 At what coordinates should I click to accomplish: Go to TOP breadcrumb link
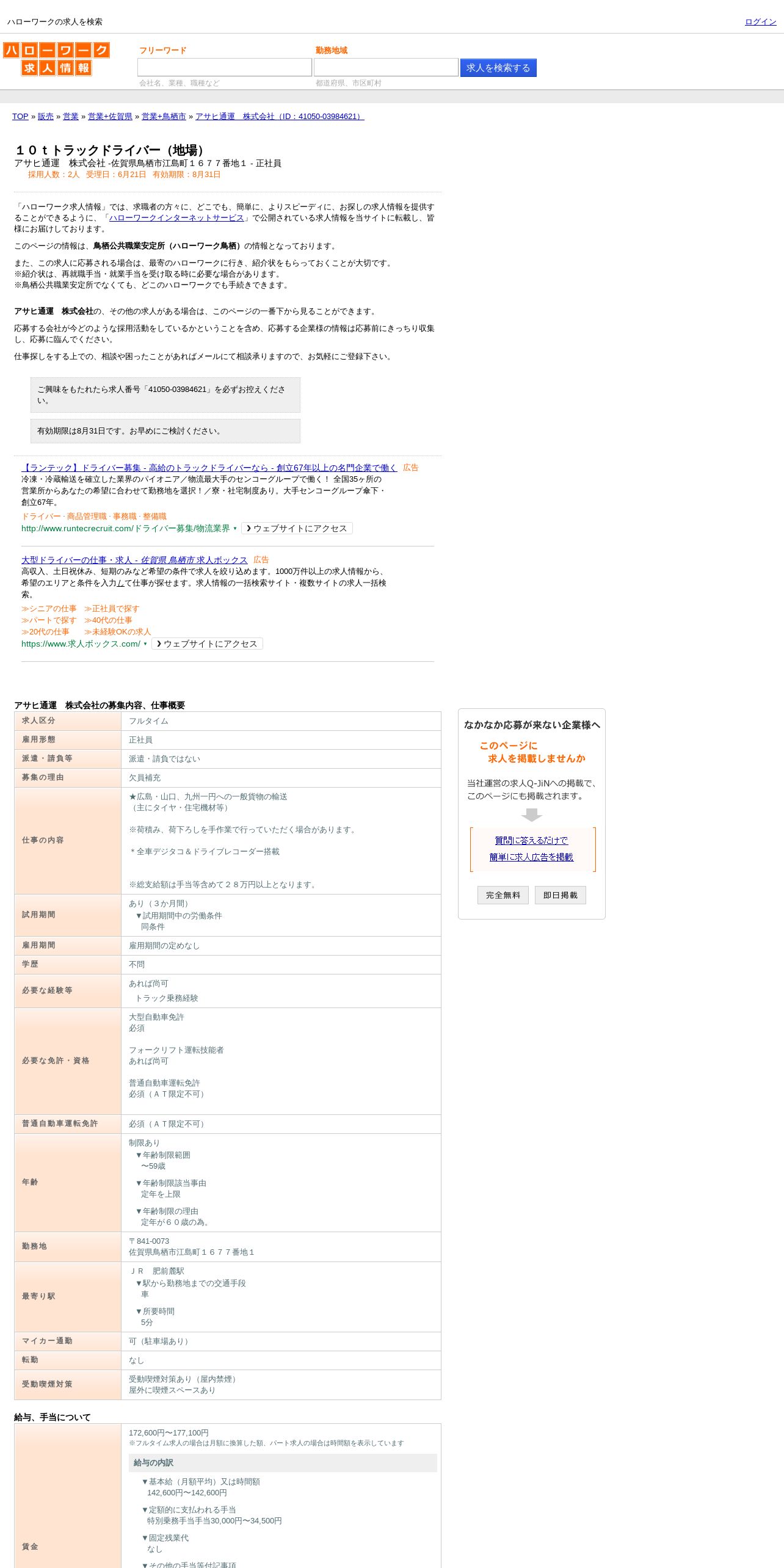tap(20, 117)
